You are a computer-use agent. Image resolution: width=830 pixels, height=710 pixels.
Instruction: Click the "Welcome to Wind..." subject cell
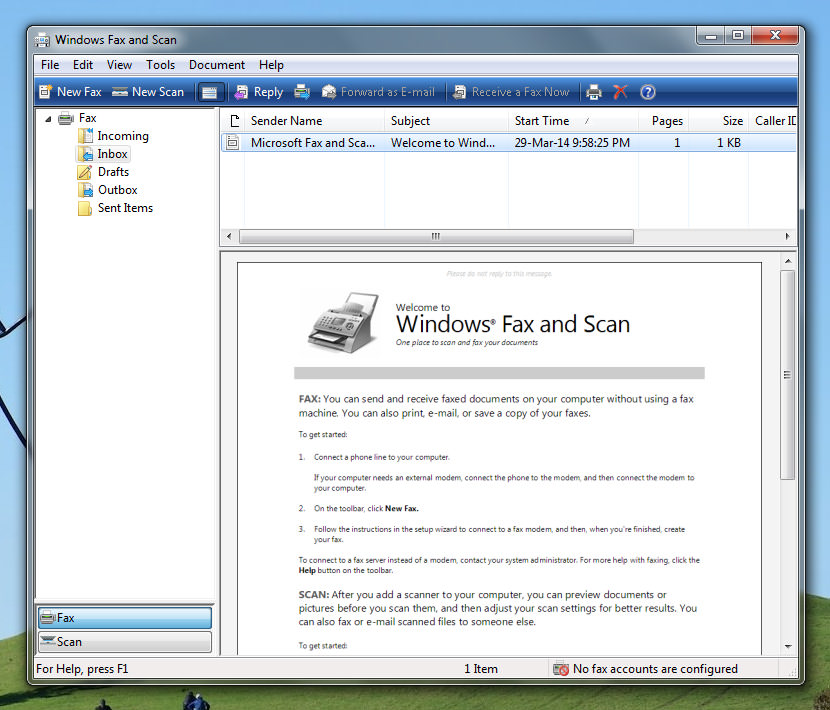pos(443,143)
